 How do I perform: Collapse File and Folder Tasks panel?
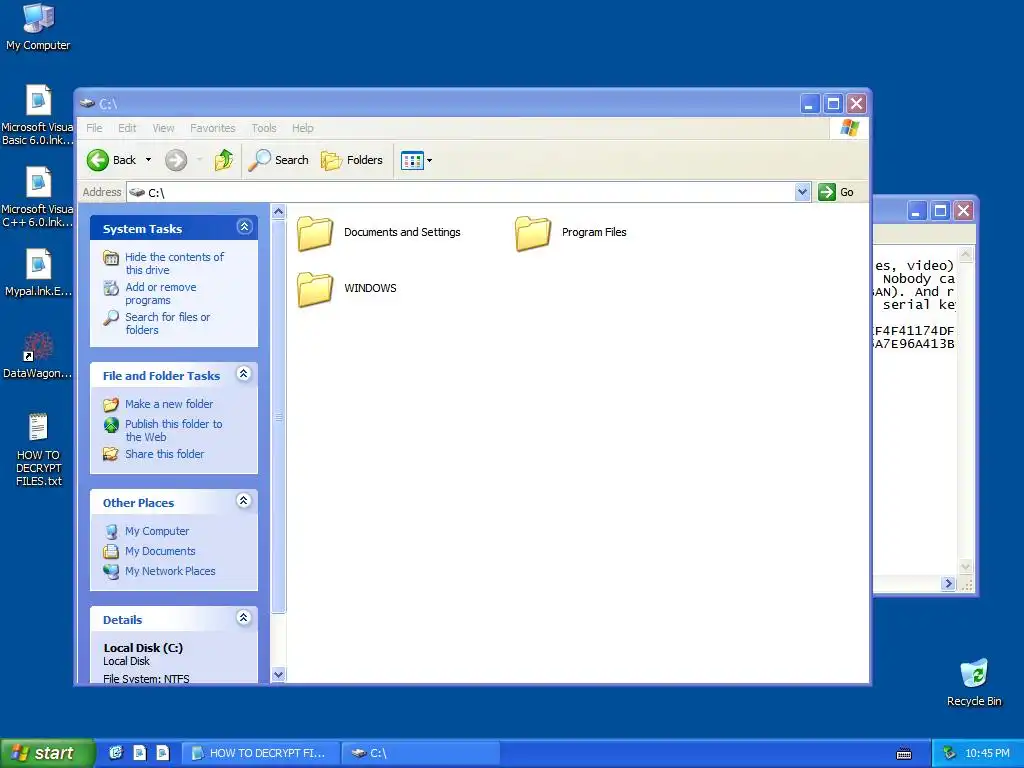(x=244, y=374)
